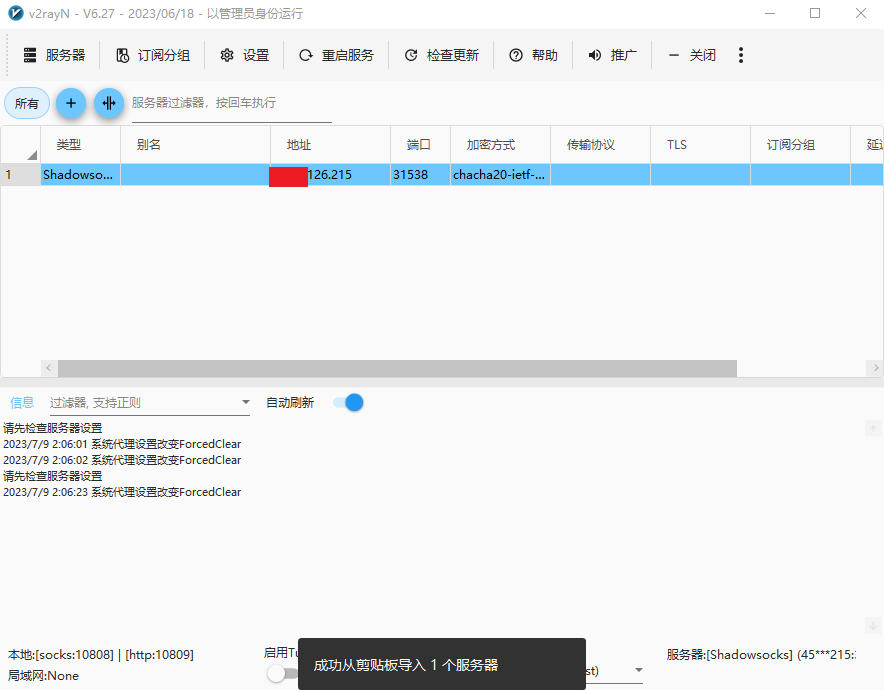Sort by the 别名 column header
884x690 pixels.
click(195, 145)
